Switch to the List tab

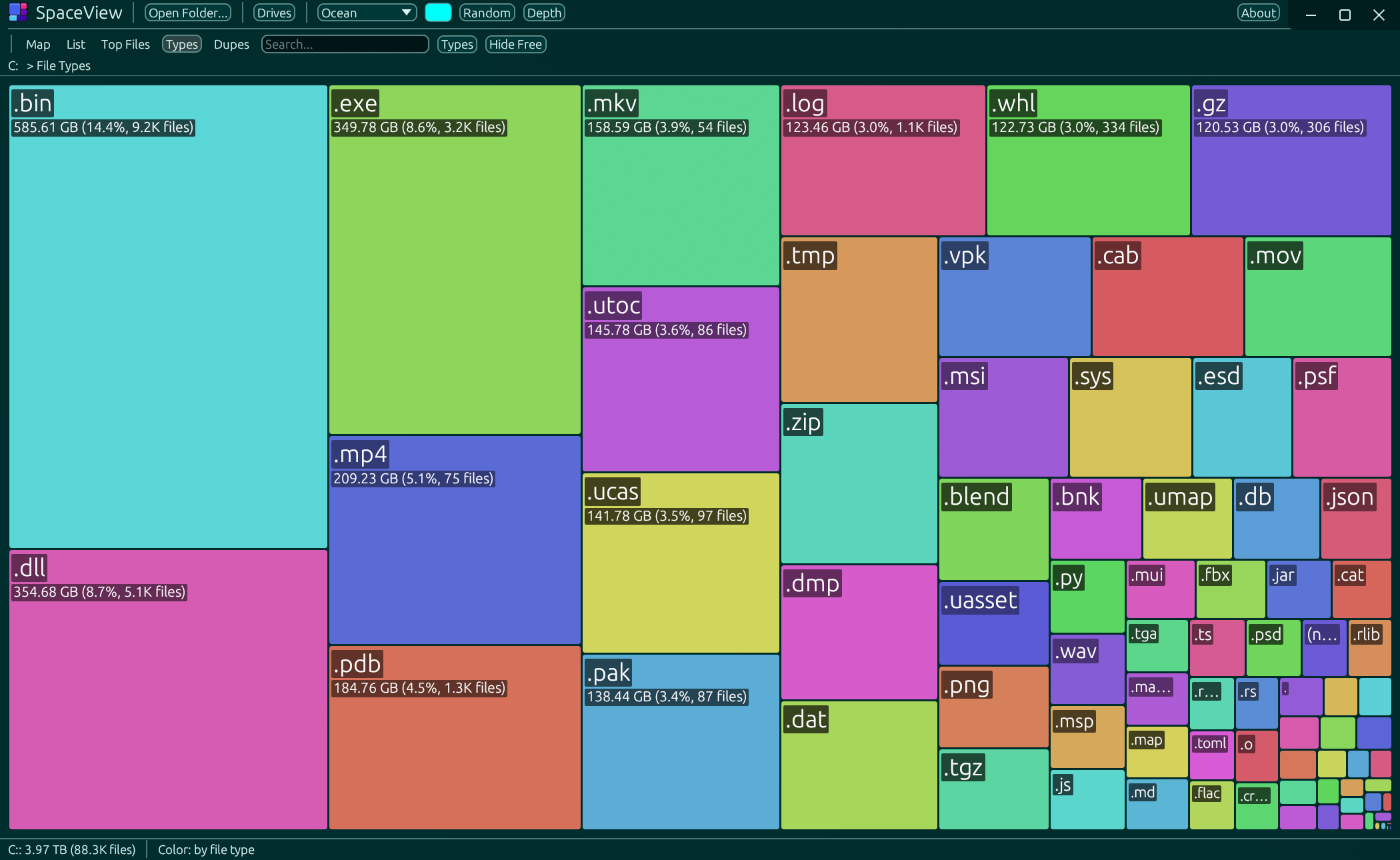76,44
